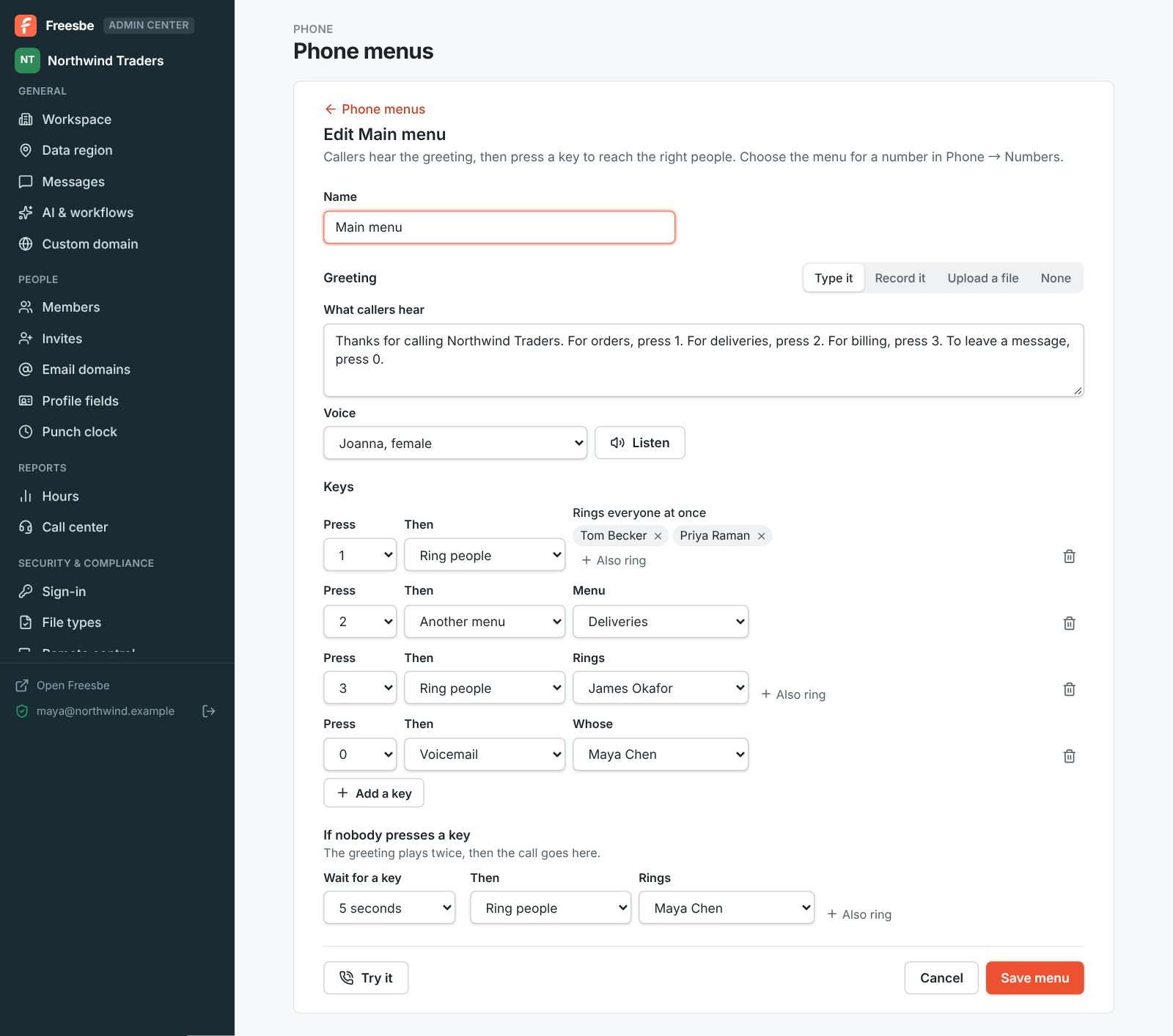
Task: Click the File types icon
Action: (26, 622)
